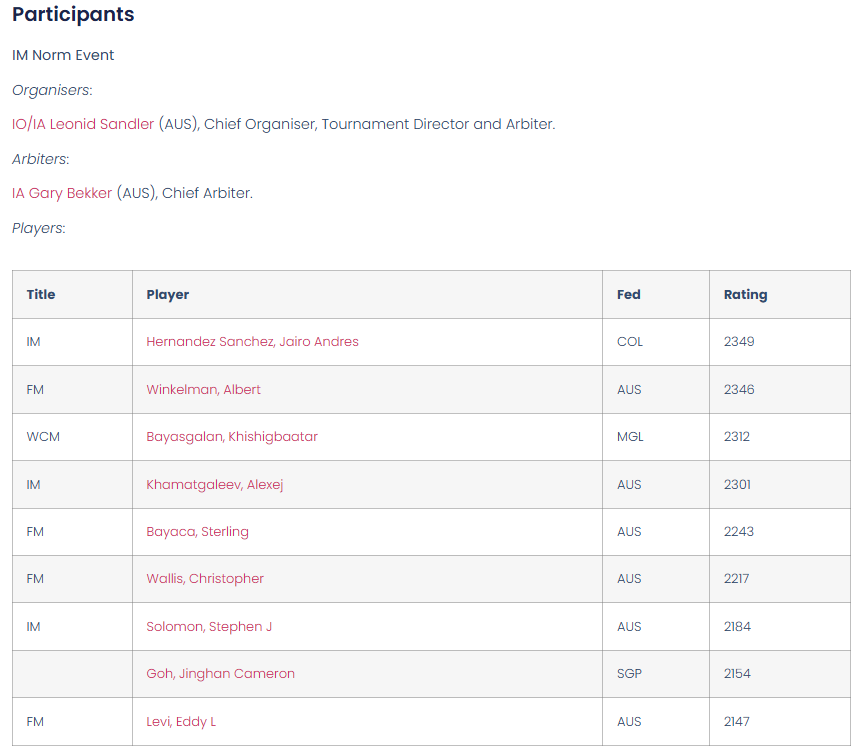Click the Organisers label
Image resolution: width=855 pixels, height=751 pixels.
coord(52,90)
